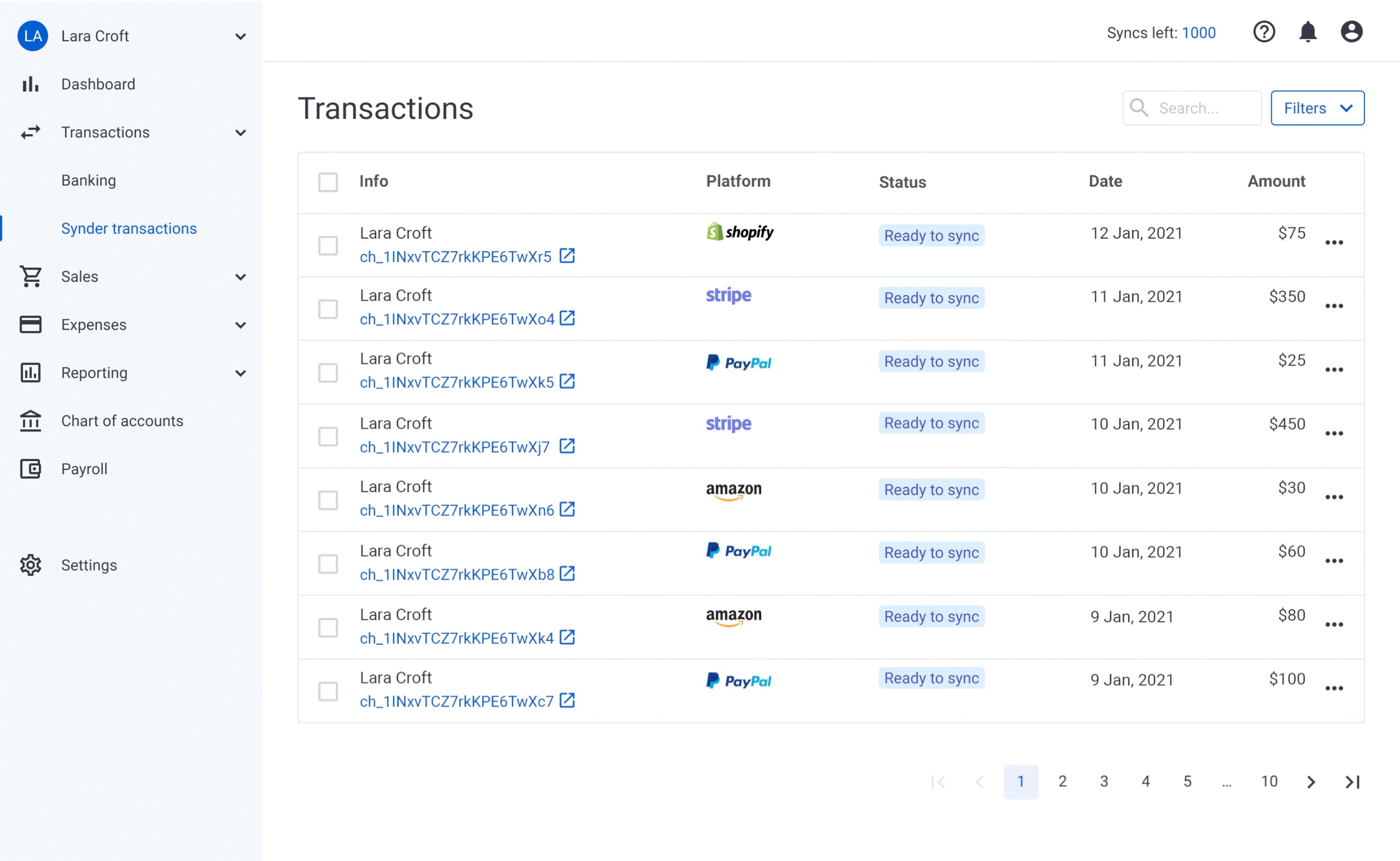
Task: Click the help question mark icon
Action: tap(1263, 32)
